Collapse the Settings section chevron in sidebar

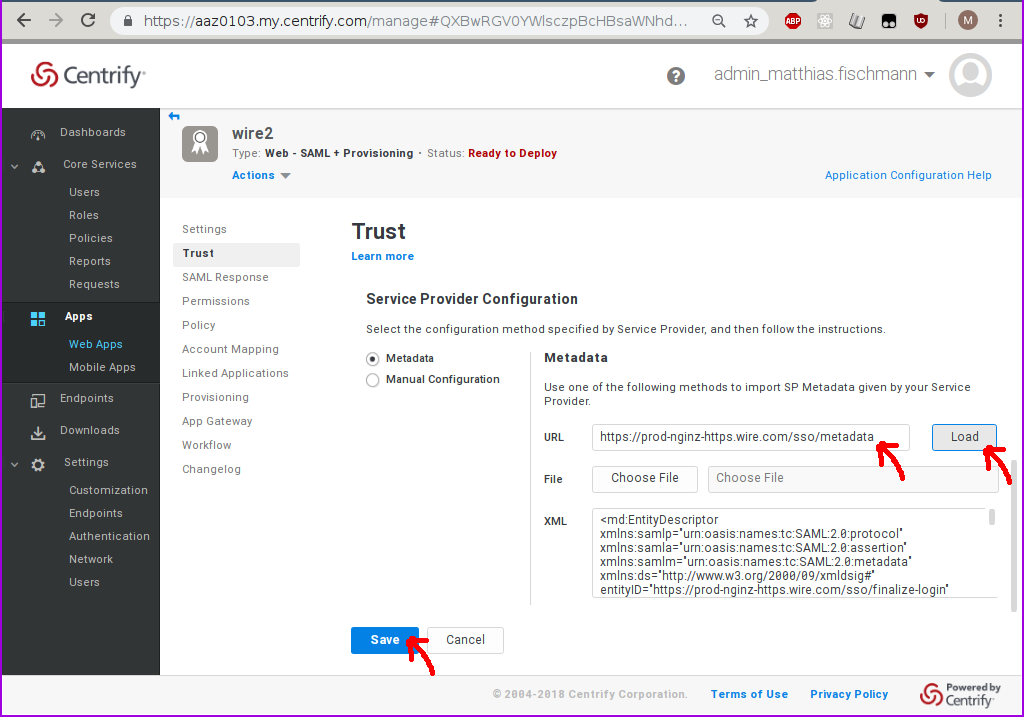point(14,464)
